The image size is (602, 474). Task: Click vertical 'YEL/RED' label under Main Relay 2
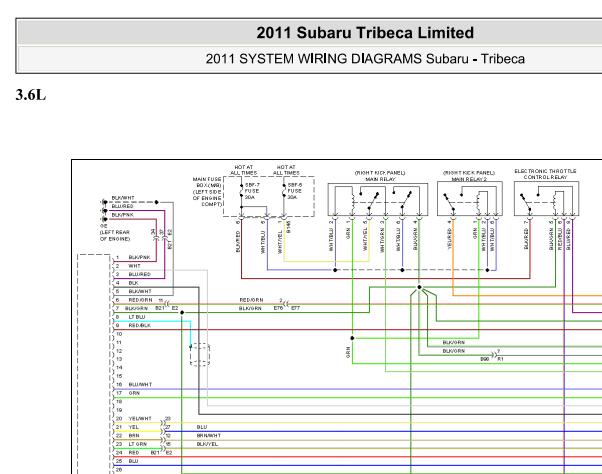click(x=450, y=238)
